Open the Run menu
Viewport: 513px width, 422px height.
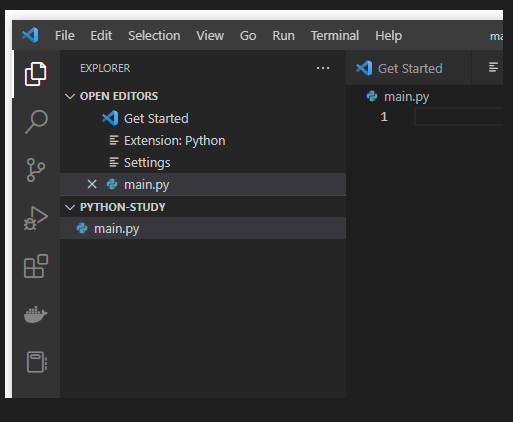pyautogui.click(x=283, y=35)
